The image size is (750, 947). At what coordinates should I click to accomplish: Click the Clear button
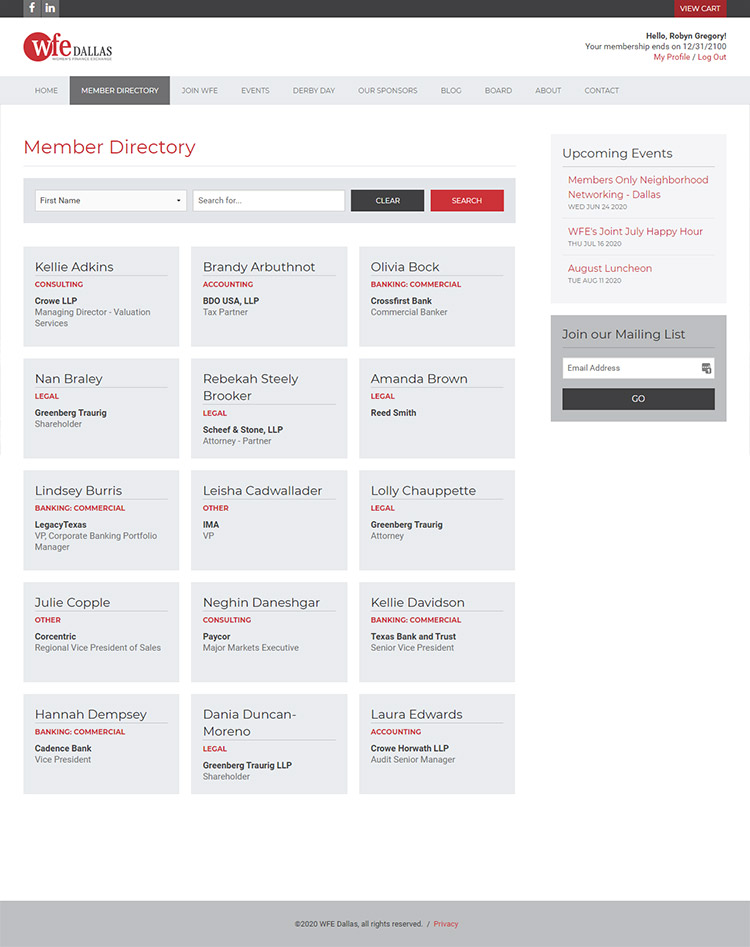click(388, 201)
